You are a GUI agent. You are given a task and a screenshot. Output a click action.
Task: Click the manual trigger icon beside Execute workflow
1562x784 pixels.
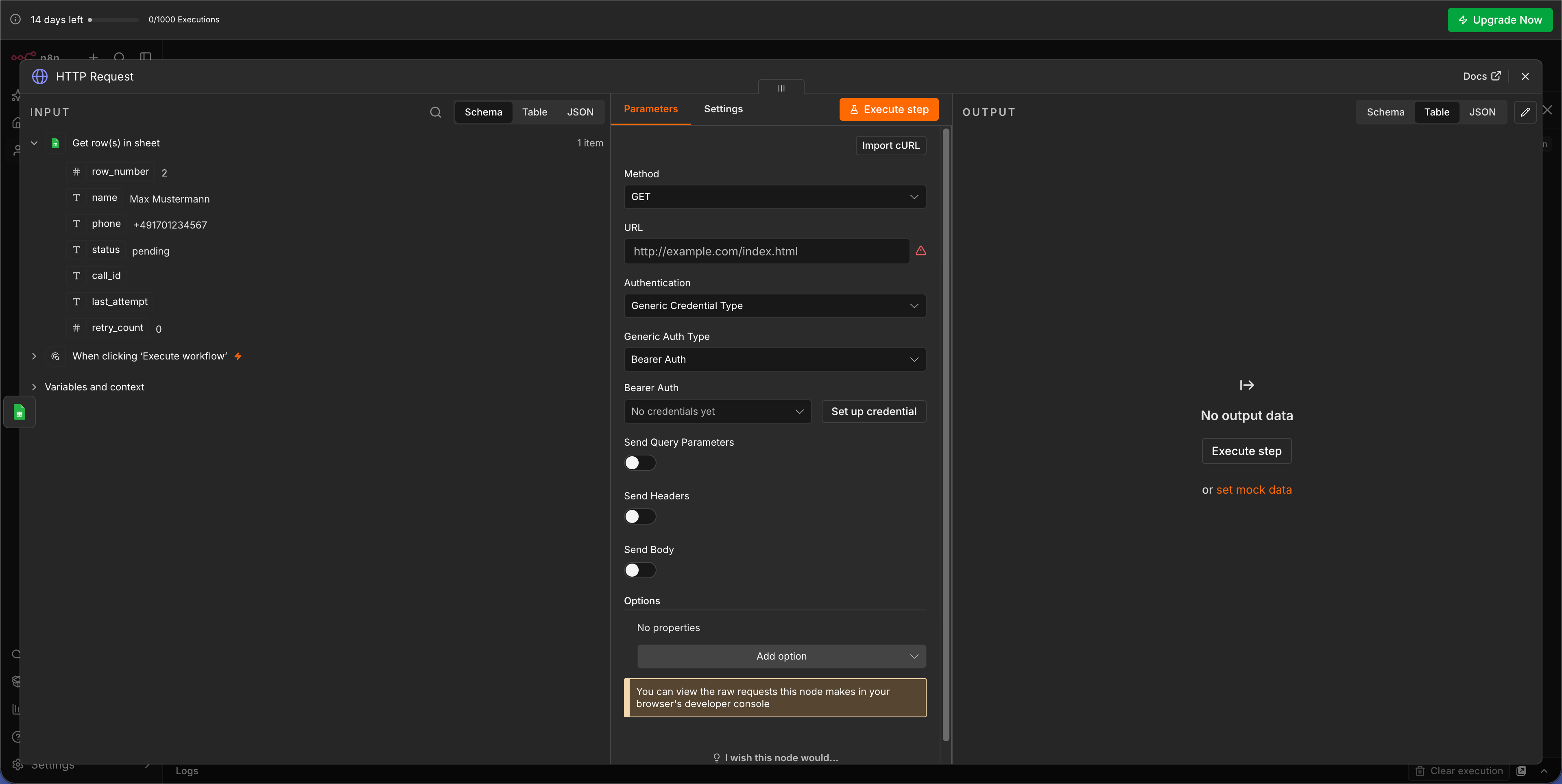55,357
